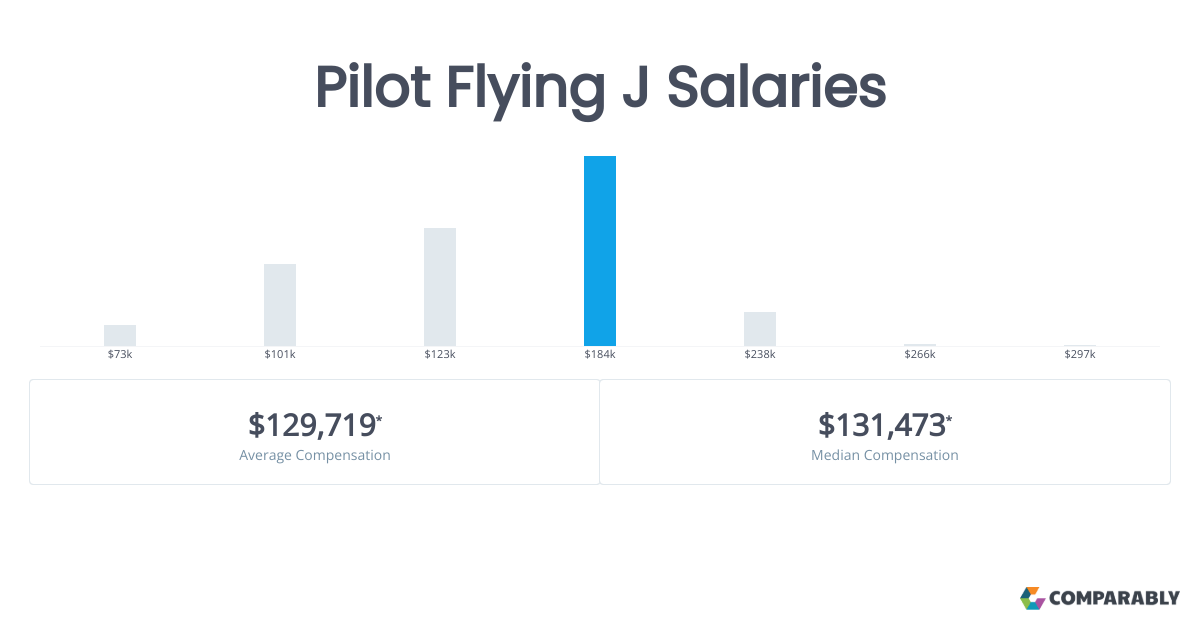Select the bar above $238k
Image resolution: width=1200 pixels, height=630 pixels.
click(760, 329)
